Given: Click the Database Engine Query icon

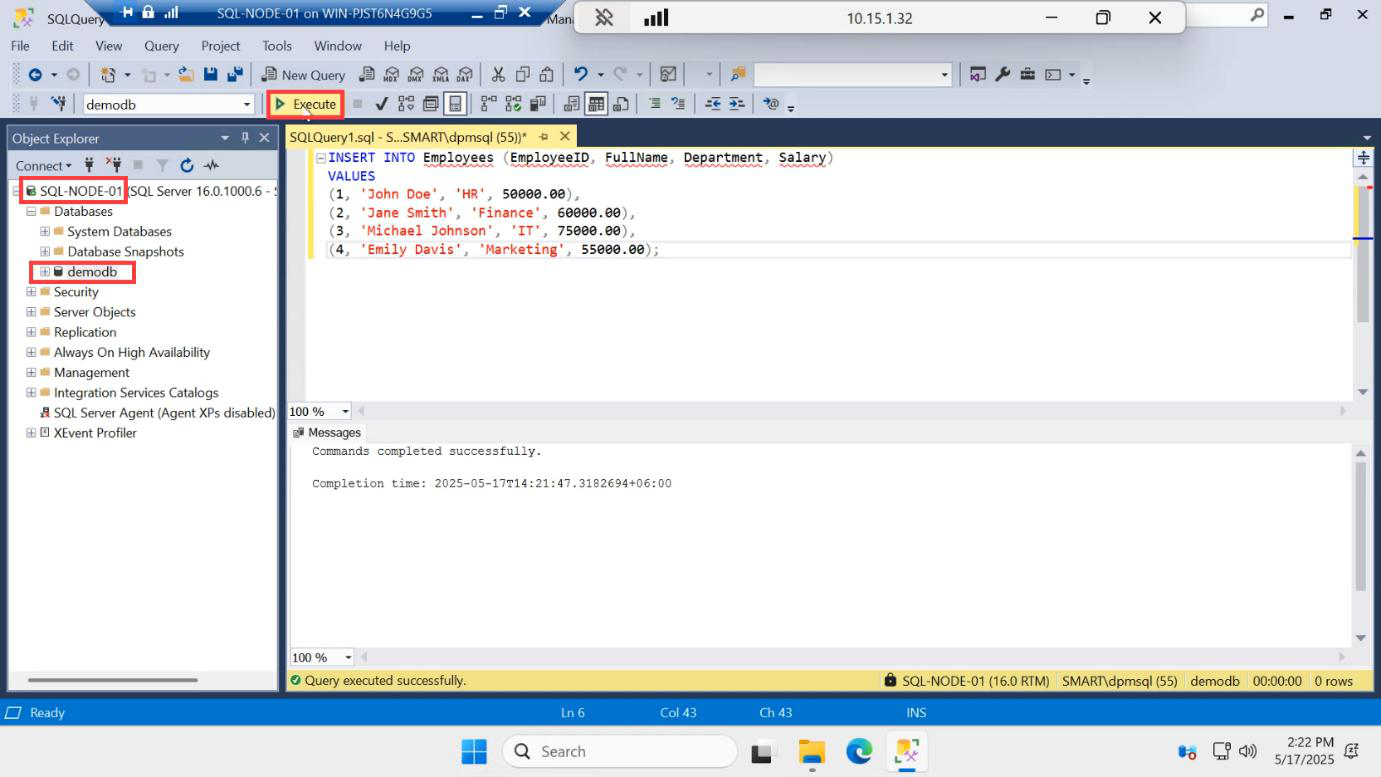Looking at the screenshot, I should pyautogui.click(x=367, y=74).
